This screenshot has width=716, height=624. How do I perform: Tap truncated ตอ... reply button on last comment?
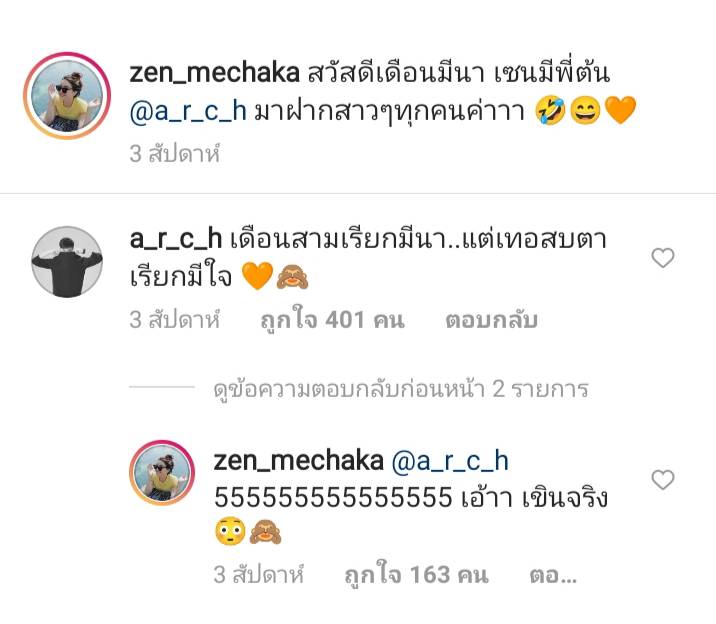[x=553, y=575]
